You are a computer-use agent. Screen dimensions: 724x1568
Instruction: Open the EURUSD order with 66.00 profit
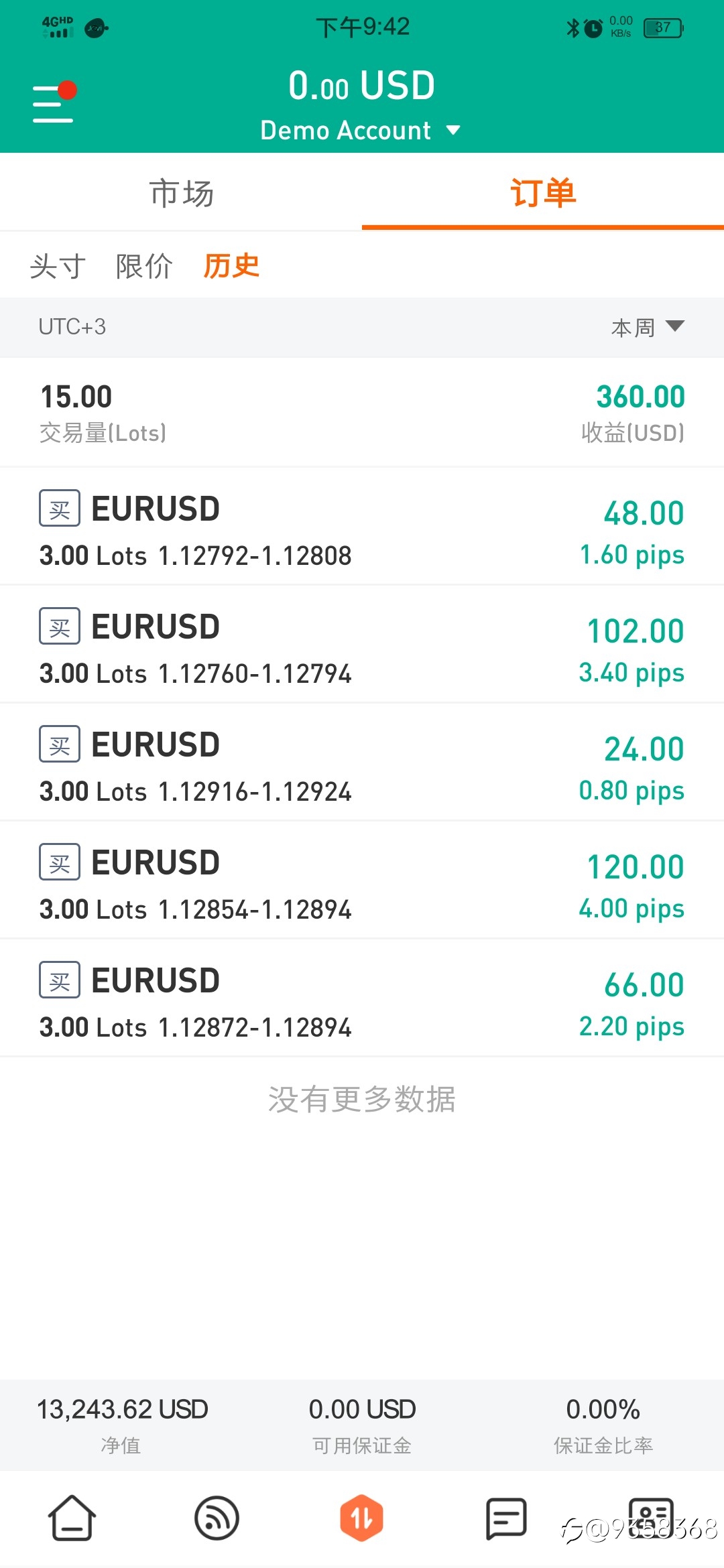coord(362,998)
